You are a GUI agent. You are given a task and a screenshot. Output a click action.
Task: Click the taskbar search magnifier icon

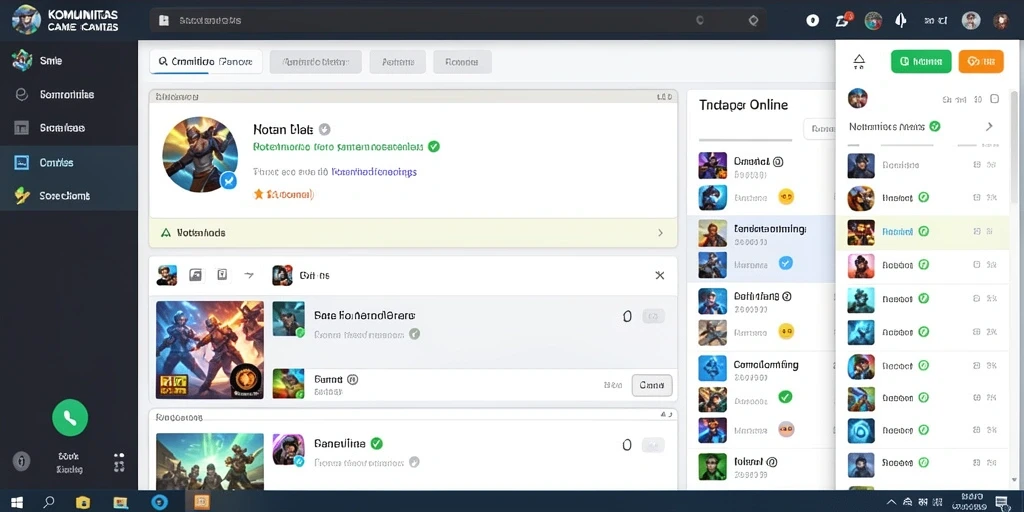[x=49, y=502]
